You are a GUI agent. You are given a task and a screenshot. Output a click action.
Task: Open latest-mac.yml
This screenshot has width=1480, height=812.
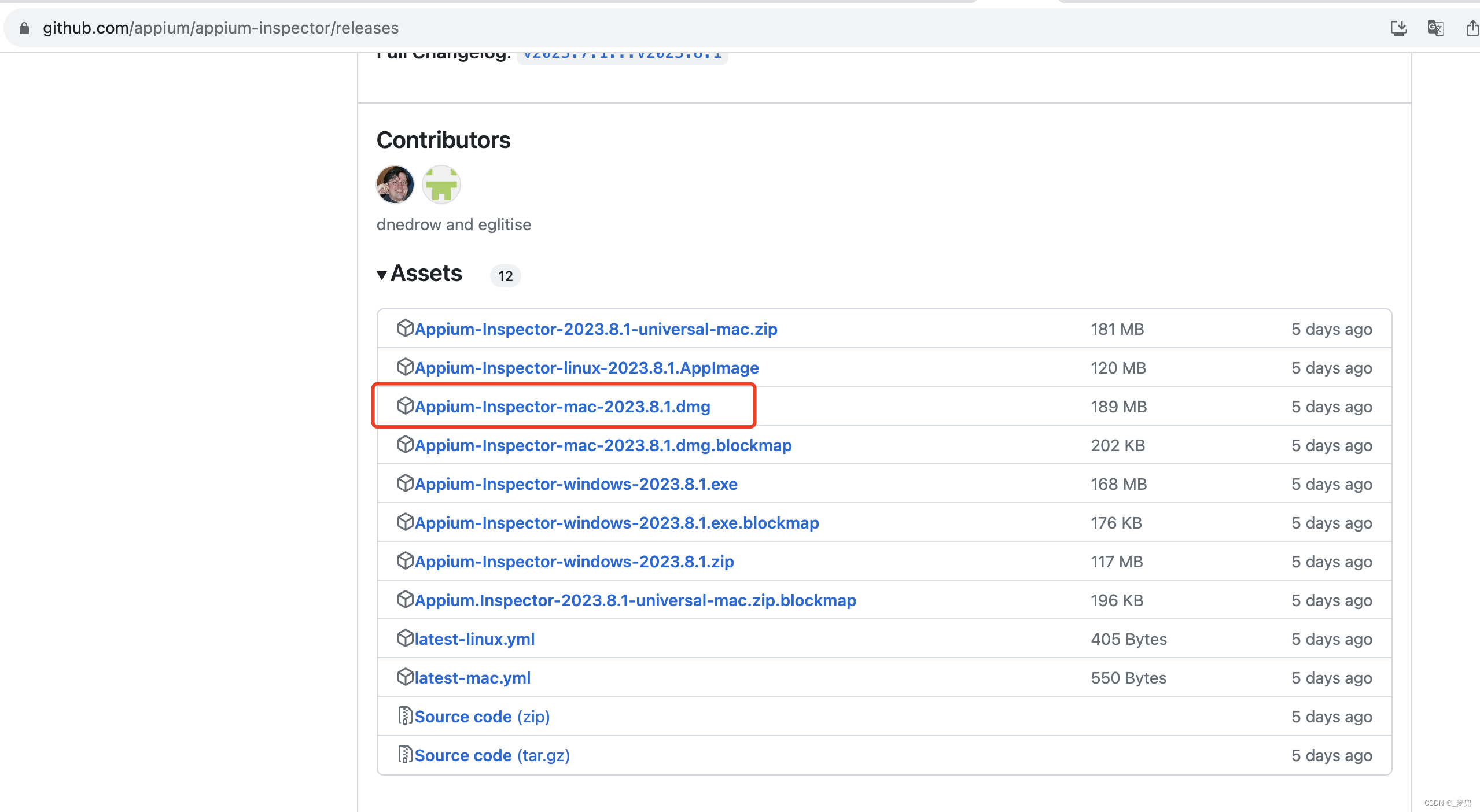472,677
